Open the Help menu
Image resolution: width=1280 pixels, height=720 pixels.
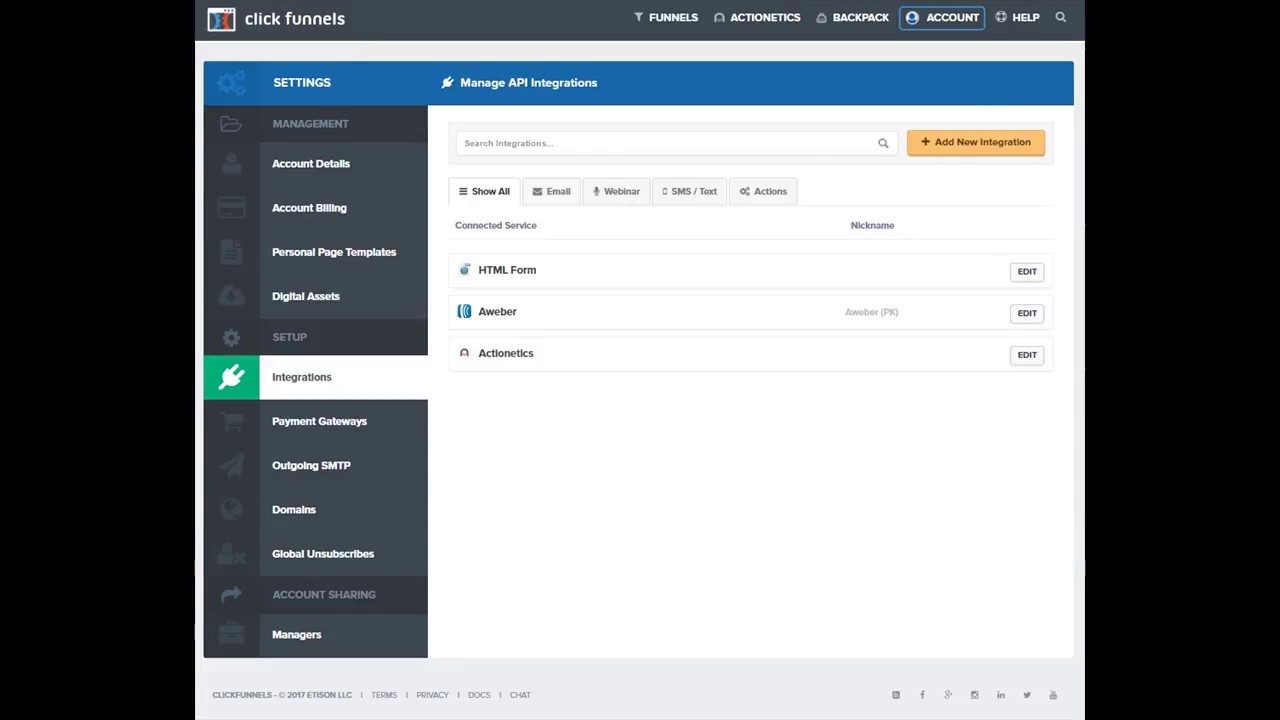point(1017,17)
